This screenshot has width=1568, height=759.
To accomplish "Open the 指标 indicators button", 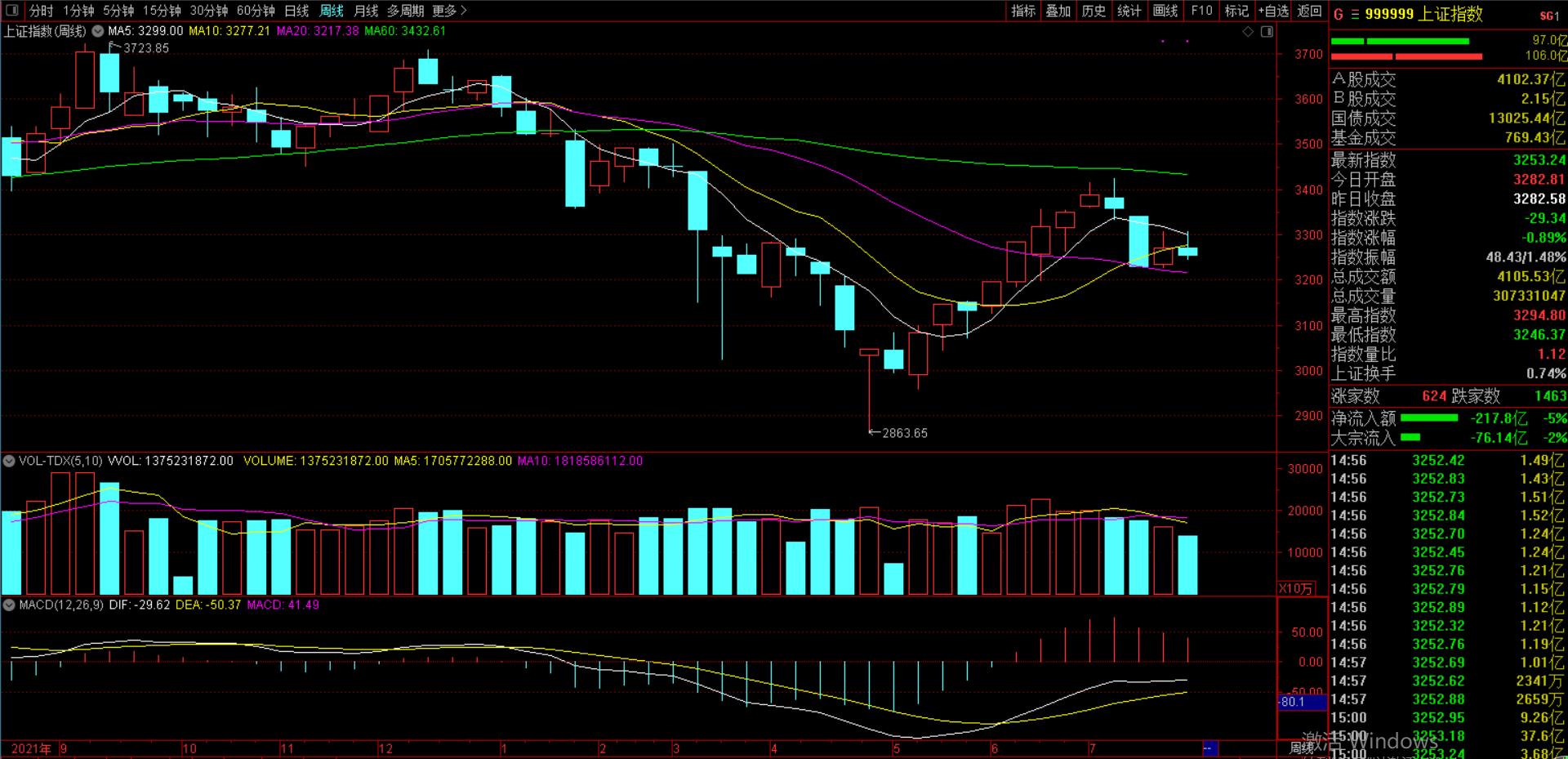I will click(x=1023, y=11).
